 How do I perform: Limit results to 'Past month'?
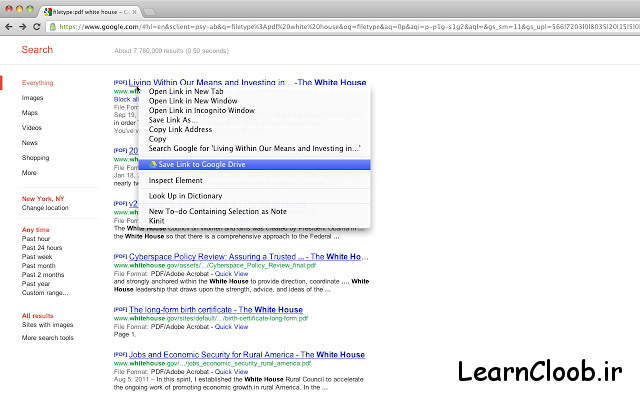click(x=38, y=266)
